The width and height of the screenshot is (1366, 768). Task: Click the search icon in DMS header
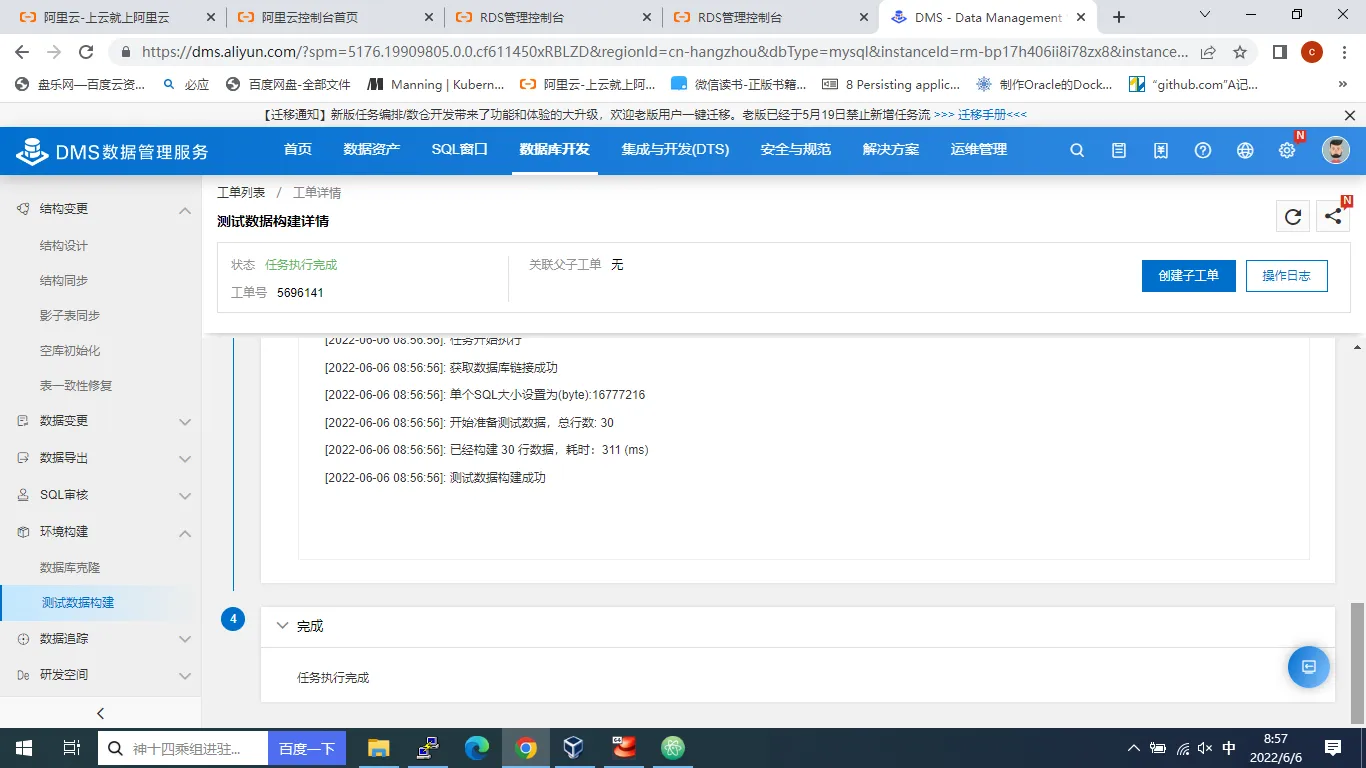(x=1077, y=150)
